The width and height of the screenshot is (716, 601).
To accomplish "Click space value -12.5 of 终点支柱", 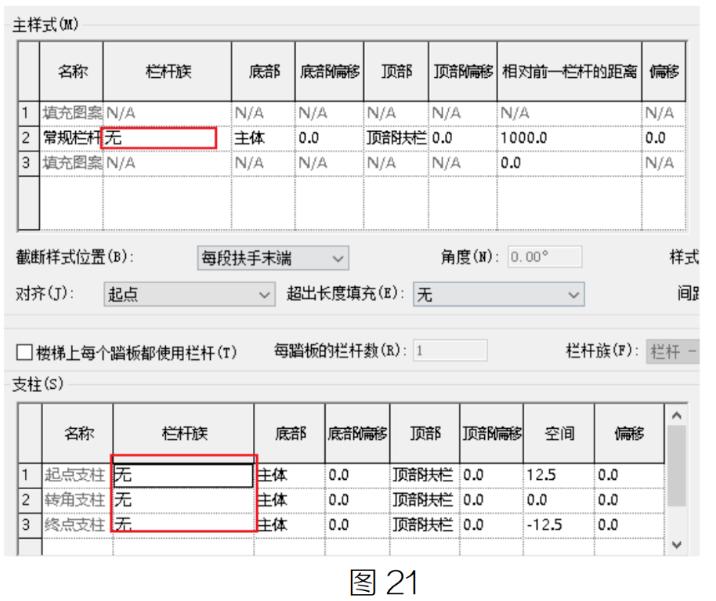I will coord(558,525).
